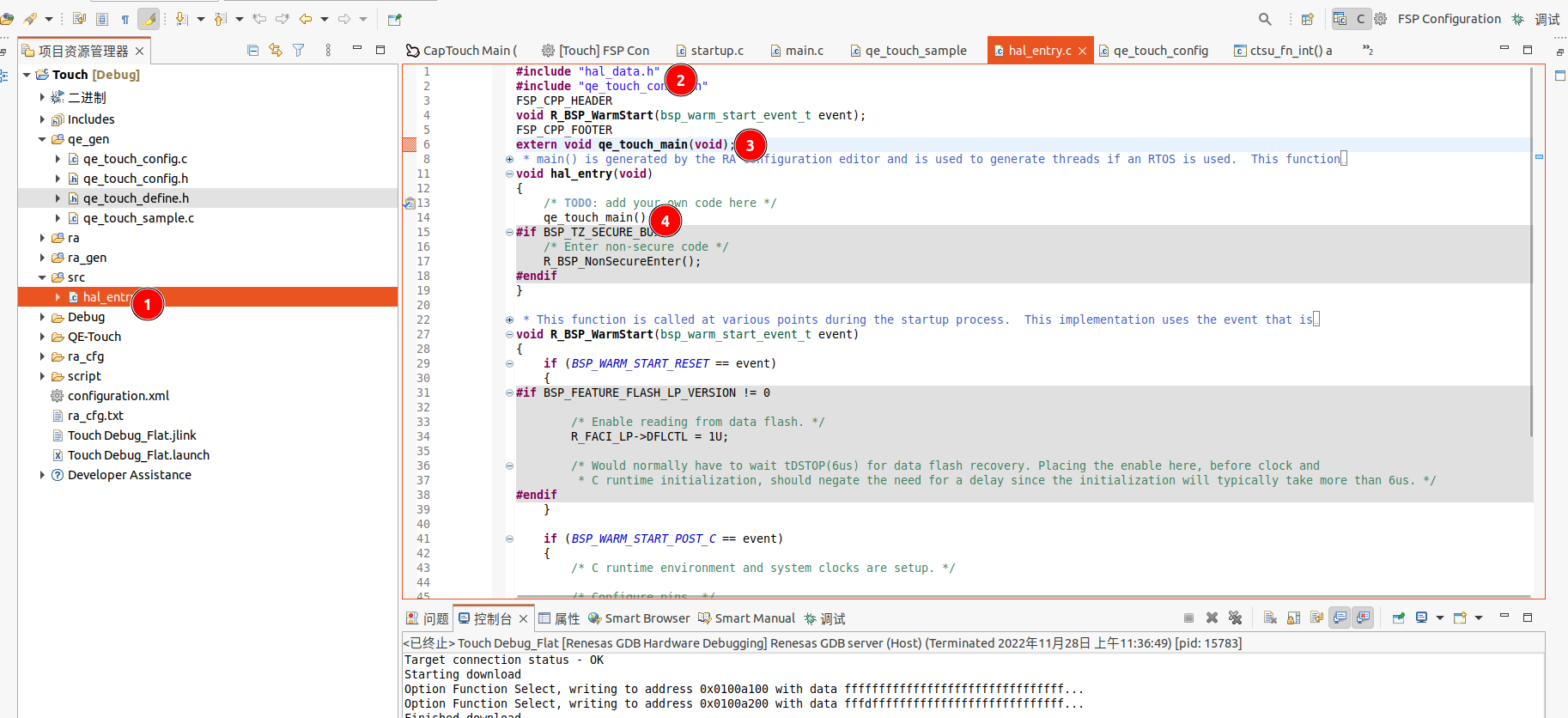Toggle Show Console on error output
The width and height of the screenshot is (1568, 718).
[1363, 618]
